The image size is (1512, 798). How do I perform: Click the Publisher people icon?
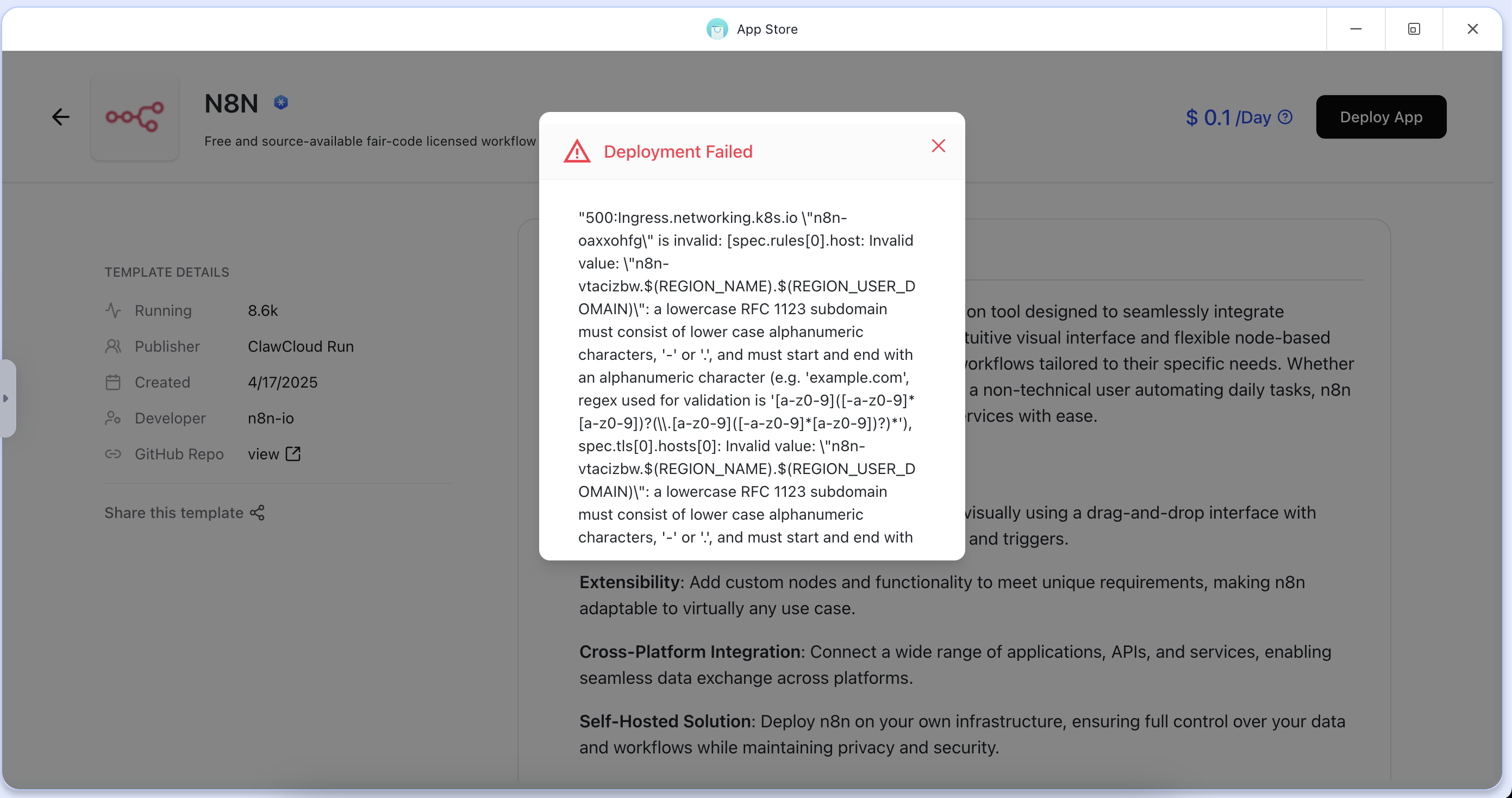point(113,346)
